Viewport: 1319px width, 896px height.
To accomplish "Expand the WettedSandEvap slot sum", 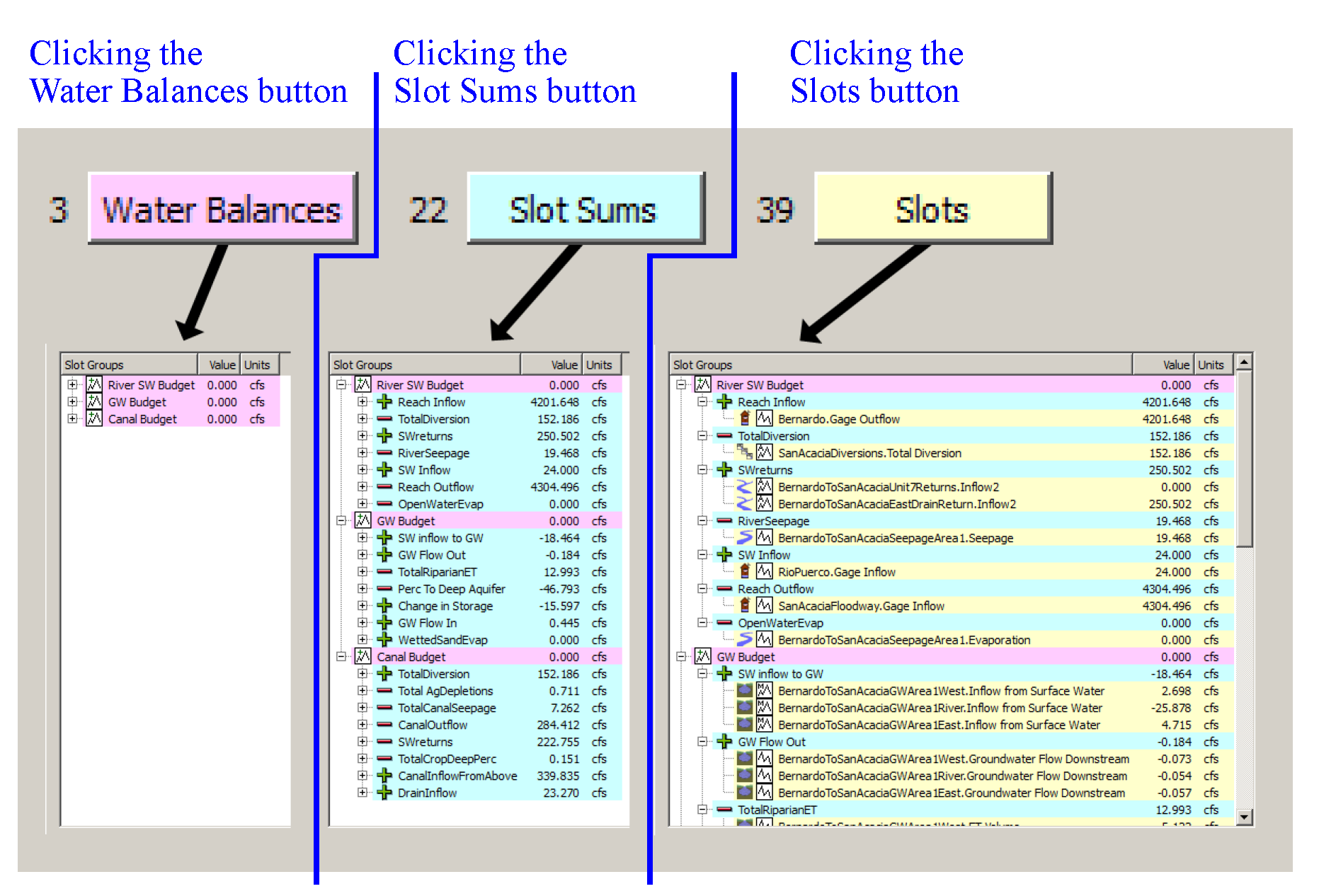I will click(362, 640).
